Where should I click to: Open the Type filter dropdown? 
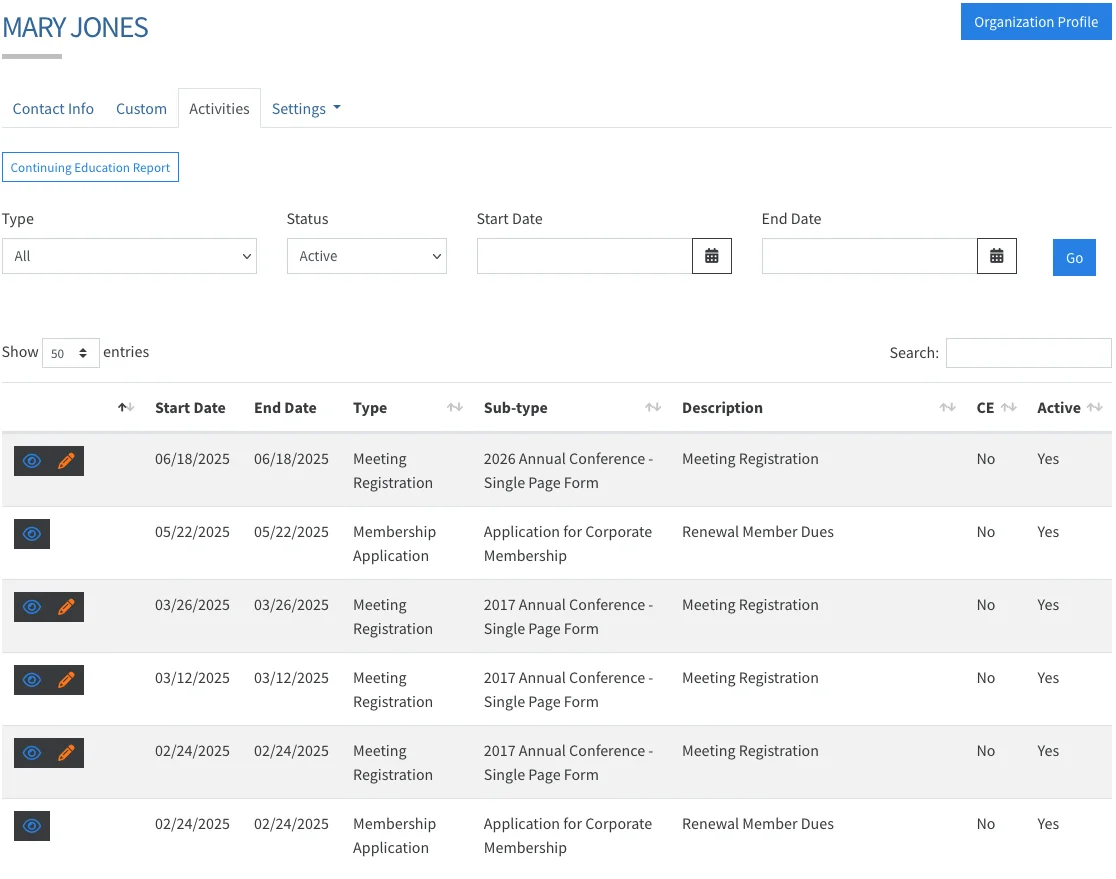130,256
